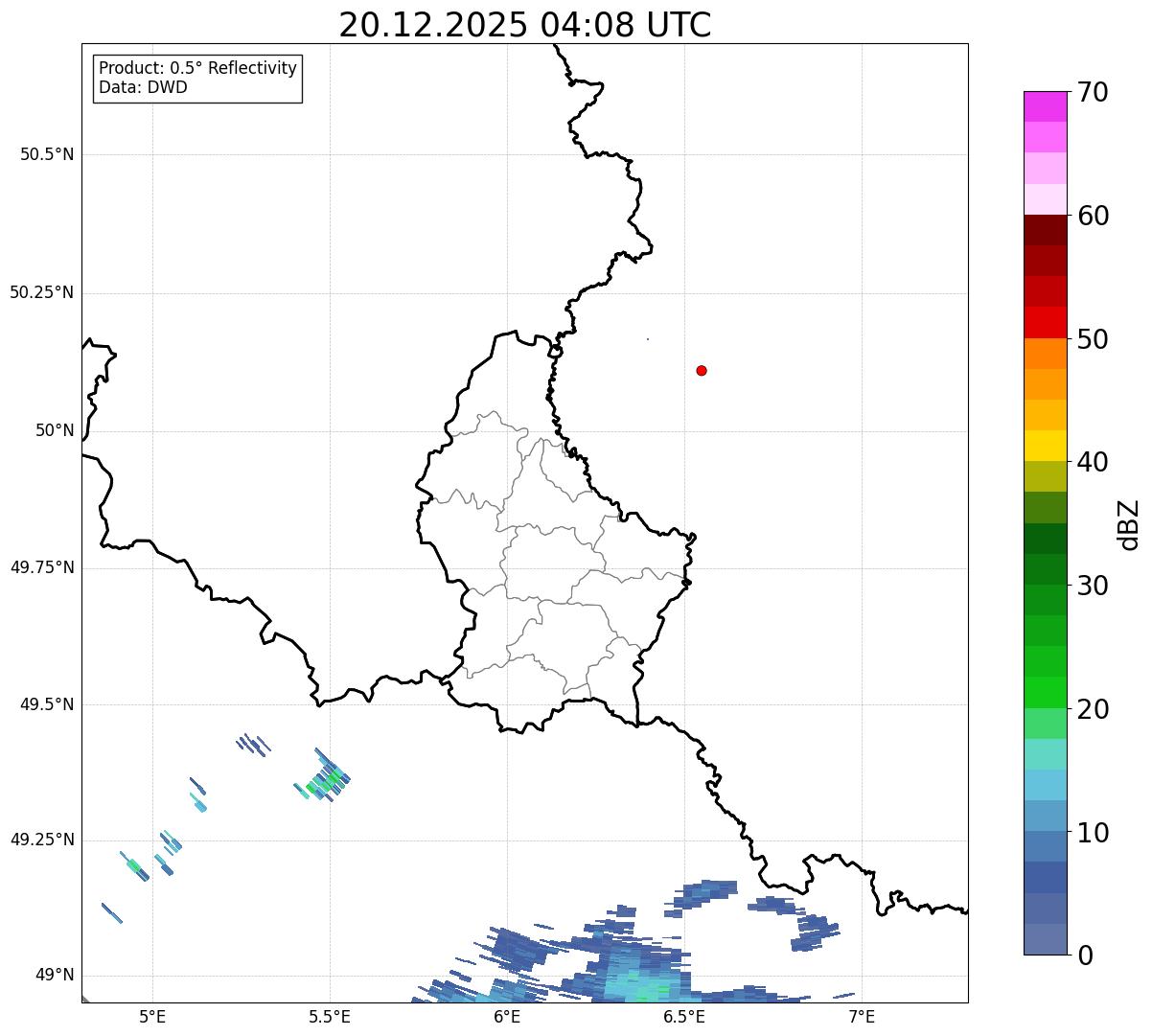Click the title '20.12.2025 04:08 UTC'
Image resolution: width=1152 pixels, height=1036 pixels.
(x=525, y=25)
